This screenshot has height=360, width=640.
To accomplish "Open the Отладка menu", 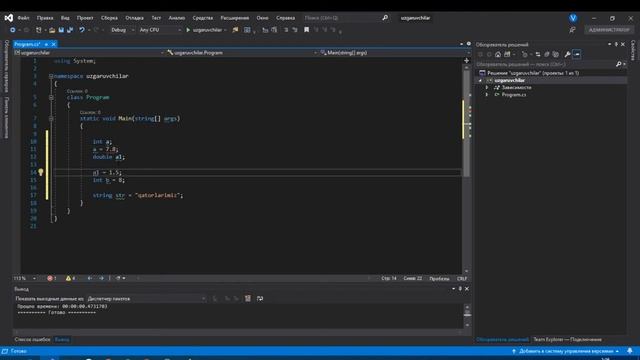I will [134, 18].
